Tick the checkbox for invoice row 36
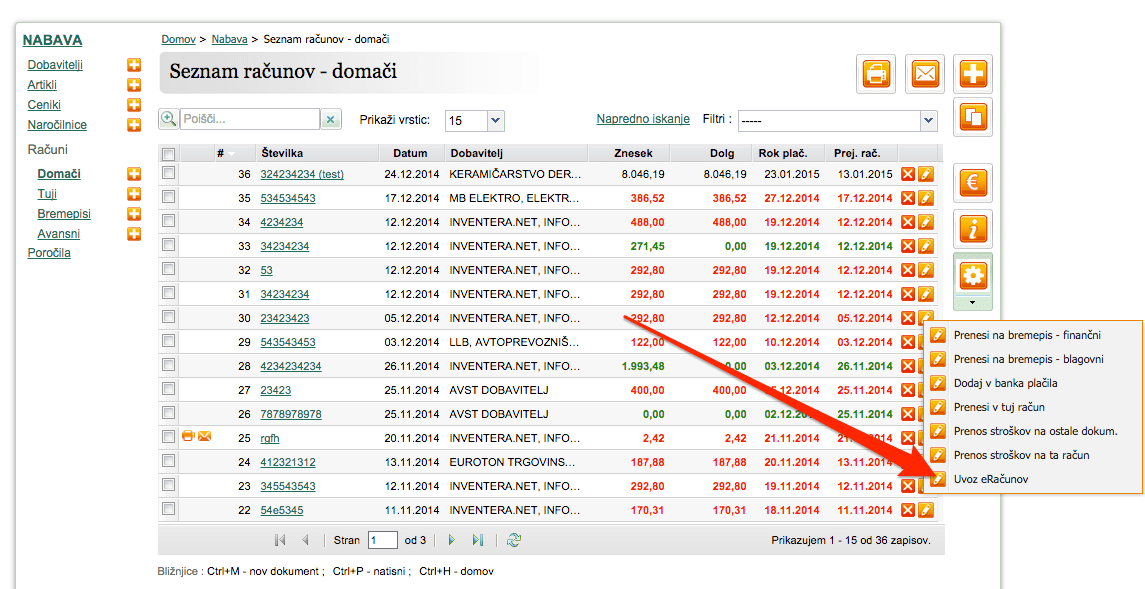The image size is (1145, 589). (169, 173)
